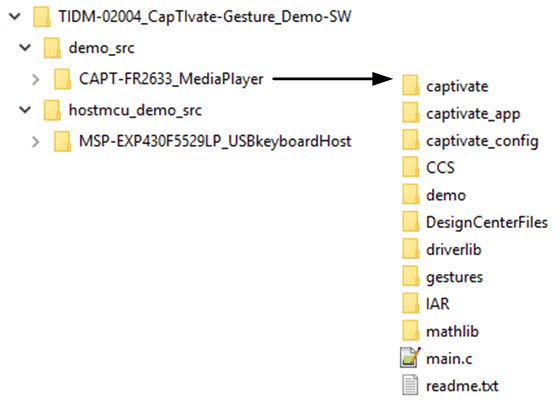Select the captivate_config folder name
Viewport: 560px width, 404px height.
(482, 141)
